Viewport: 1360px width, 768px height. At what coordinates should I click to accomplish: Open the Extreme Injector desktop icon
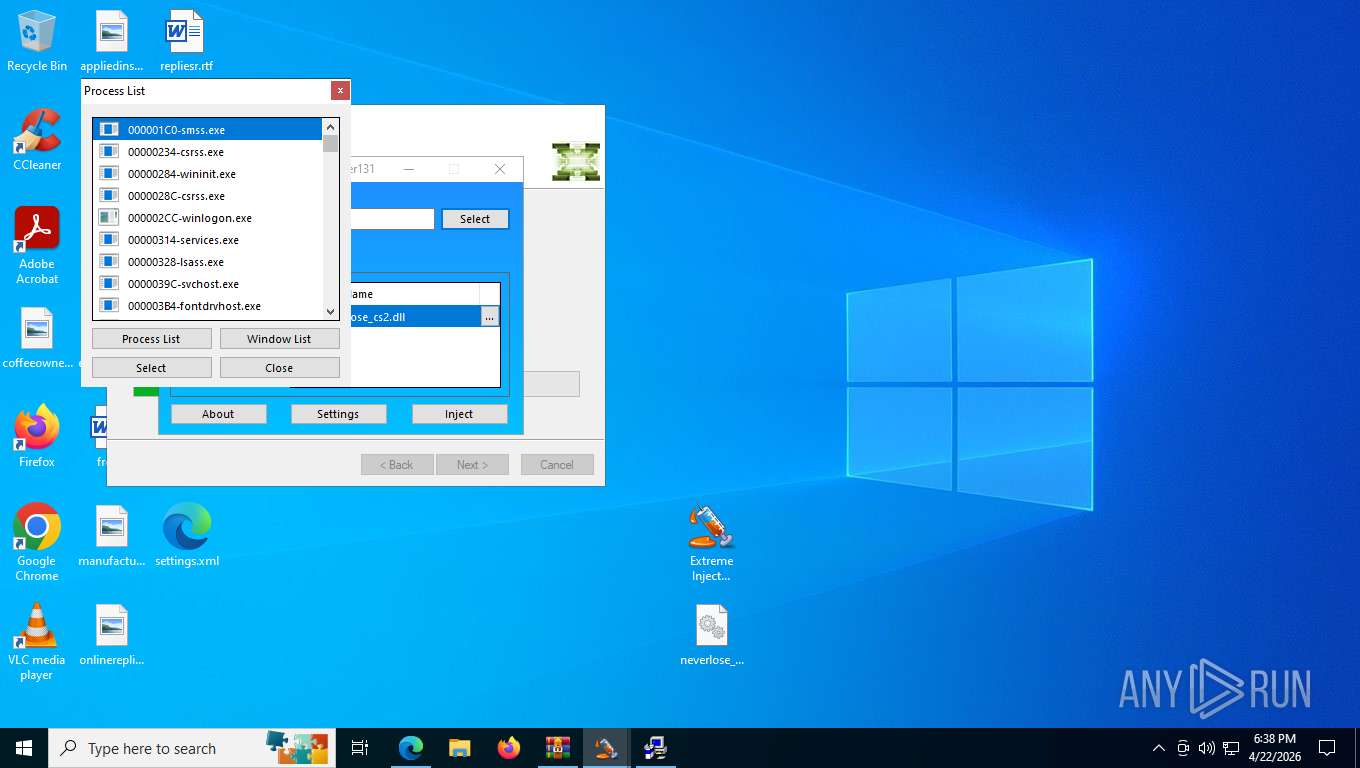click(712, 543)
